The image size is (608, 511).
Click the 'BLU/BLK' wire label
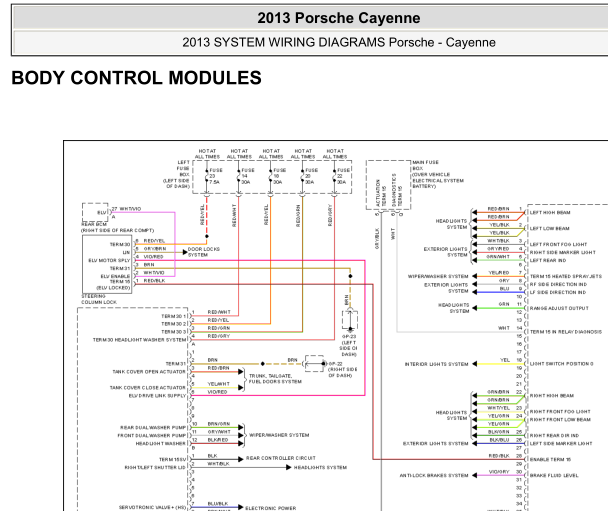(218, 503)
